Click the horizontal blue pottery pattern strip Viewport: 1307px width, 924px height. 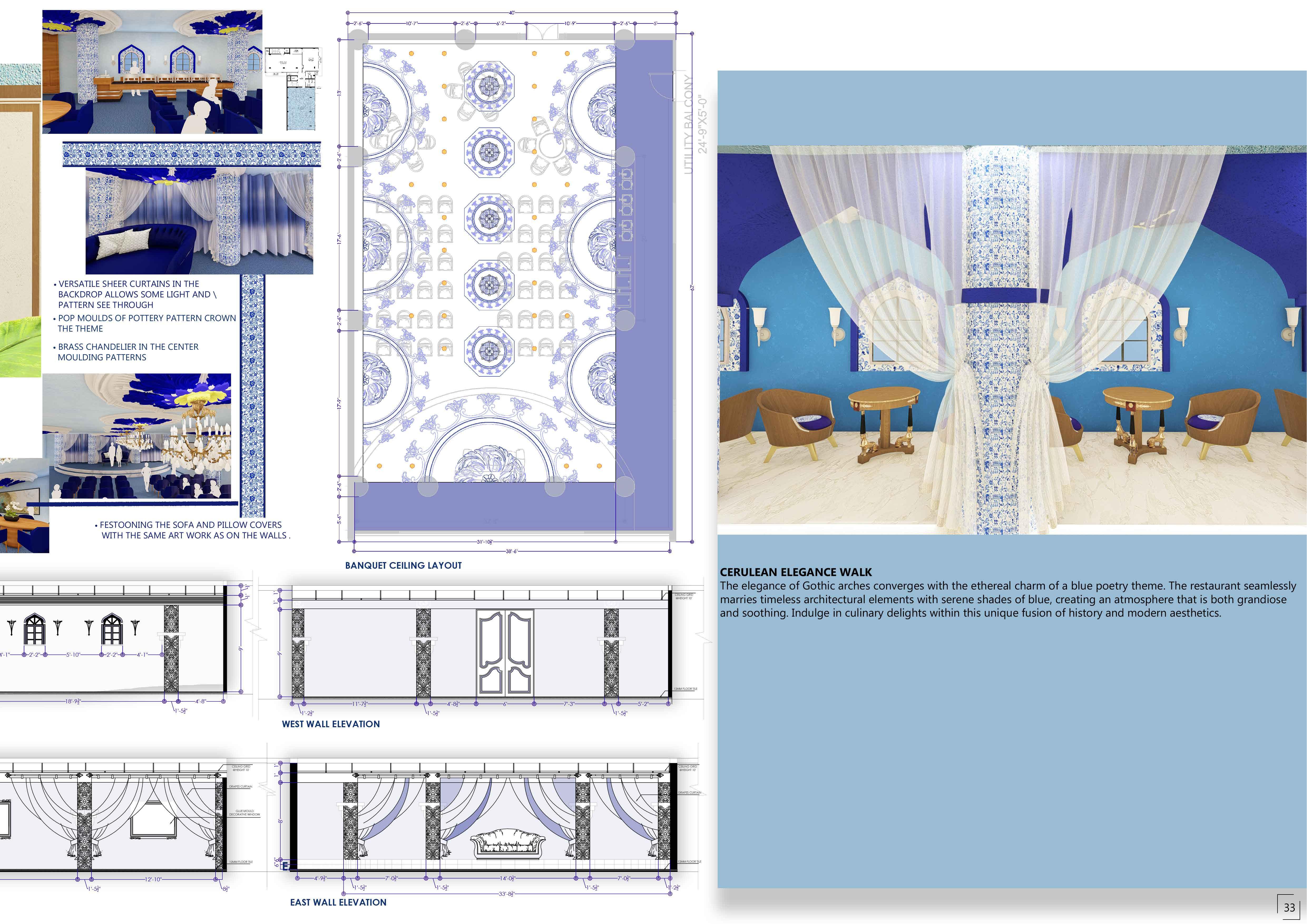[191, 154]
